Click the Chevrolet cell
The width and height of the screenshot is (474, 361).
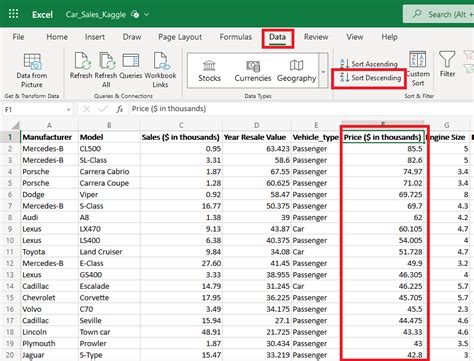pos(49,298)
